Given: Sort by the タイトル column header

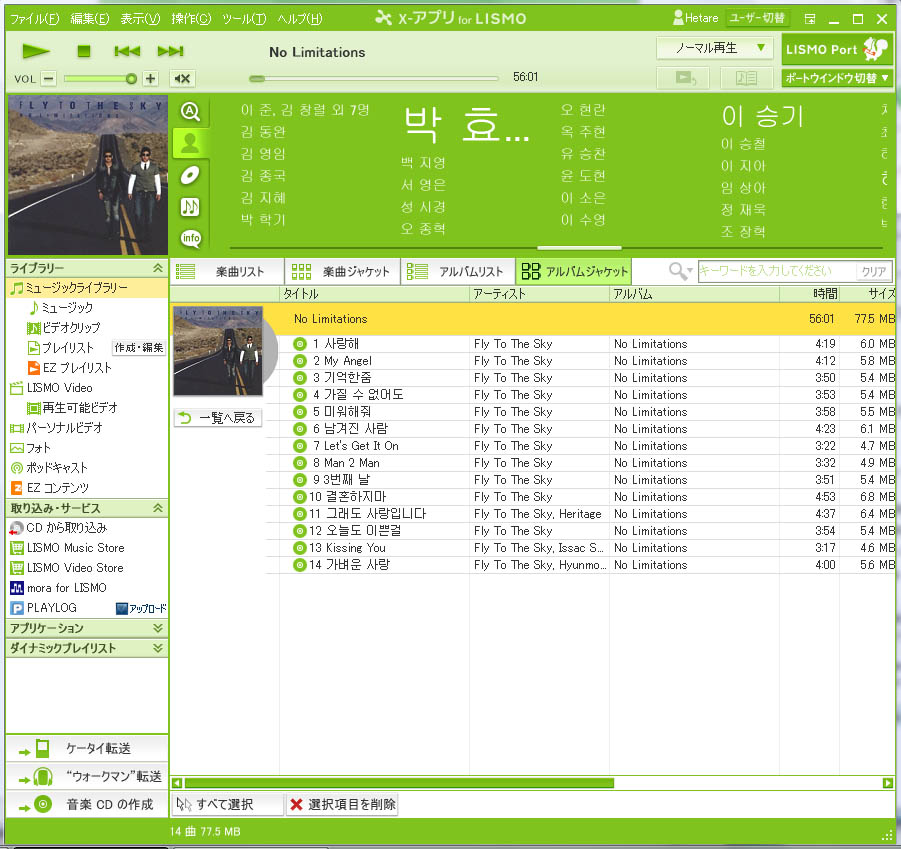Looking at the screenshot, I should [374, 294].
